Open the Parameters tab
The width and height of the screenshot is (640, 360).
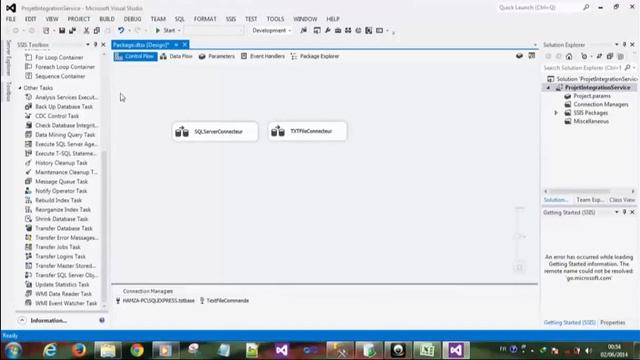(x=217, y=56)
